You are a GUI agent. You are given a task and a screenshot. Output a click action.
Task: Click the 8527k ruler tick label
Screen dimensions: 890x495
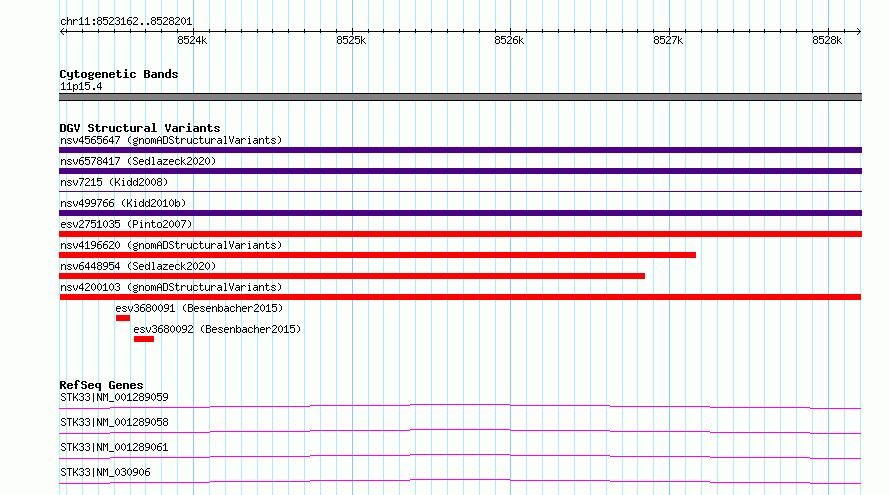coord(668,40)
